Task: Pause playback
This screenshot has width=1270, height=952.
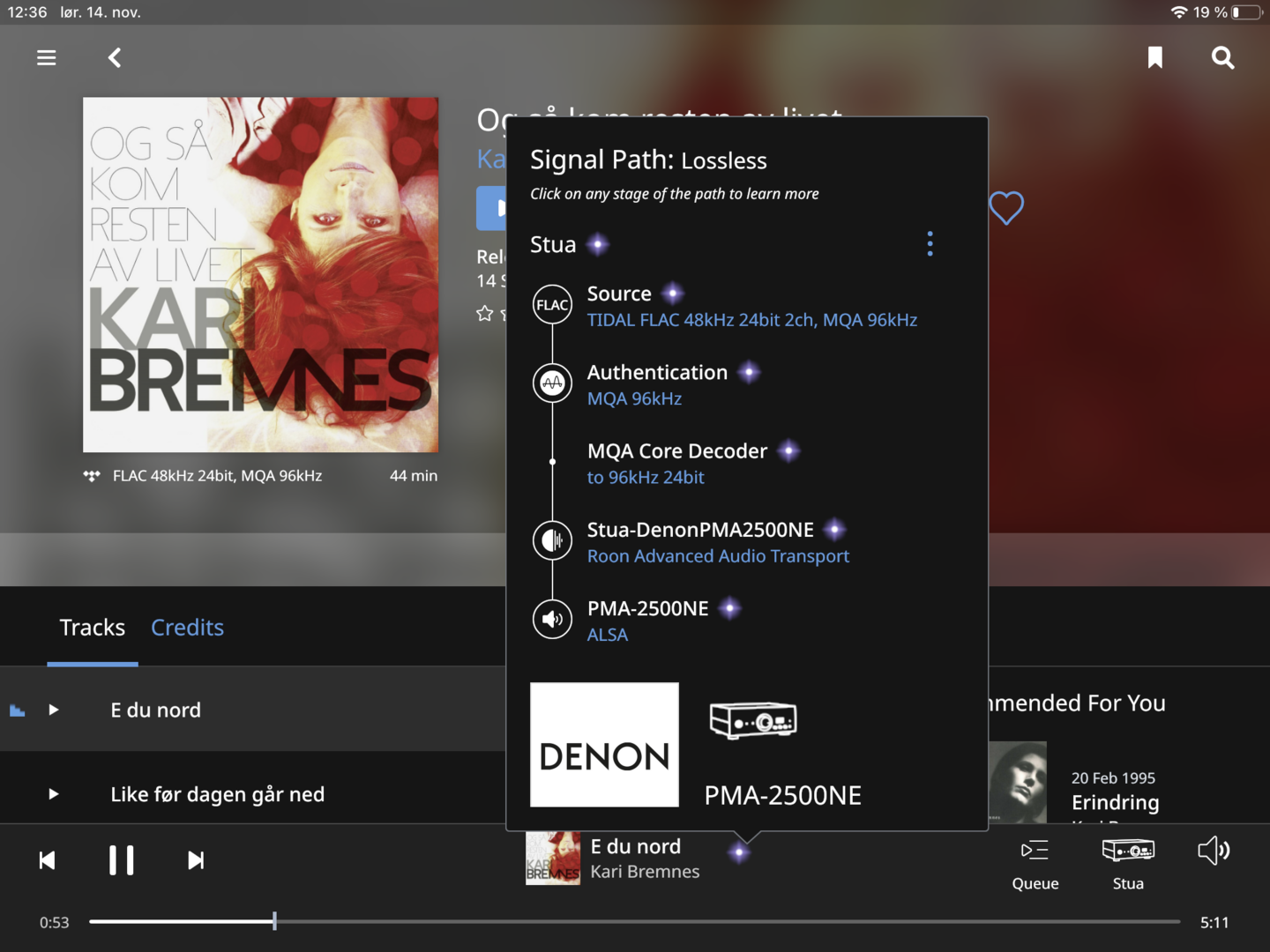Action: click(122, 860)
